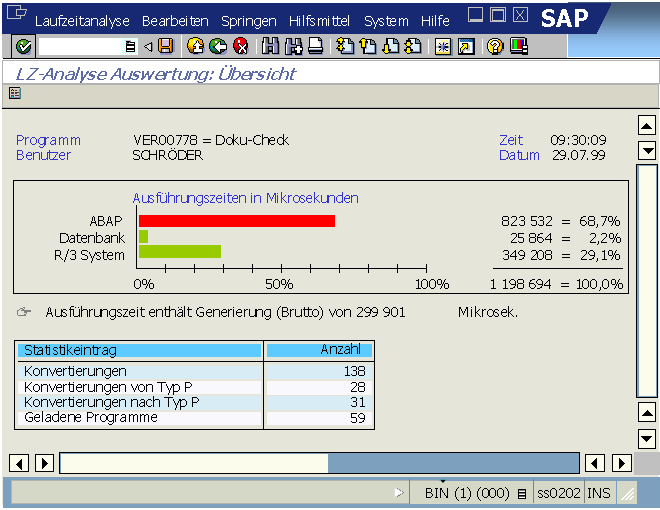Collapse command field with the triangle arrow
Viewport: 660px width, 510px height.
148,46
